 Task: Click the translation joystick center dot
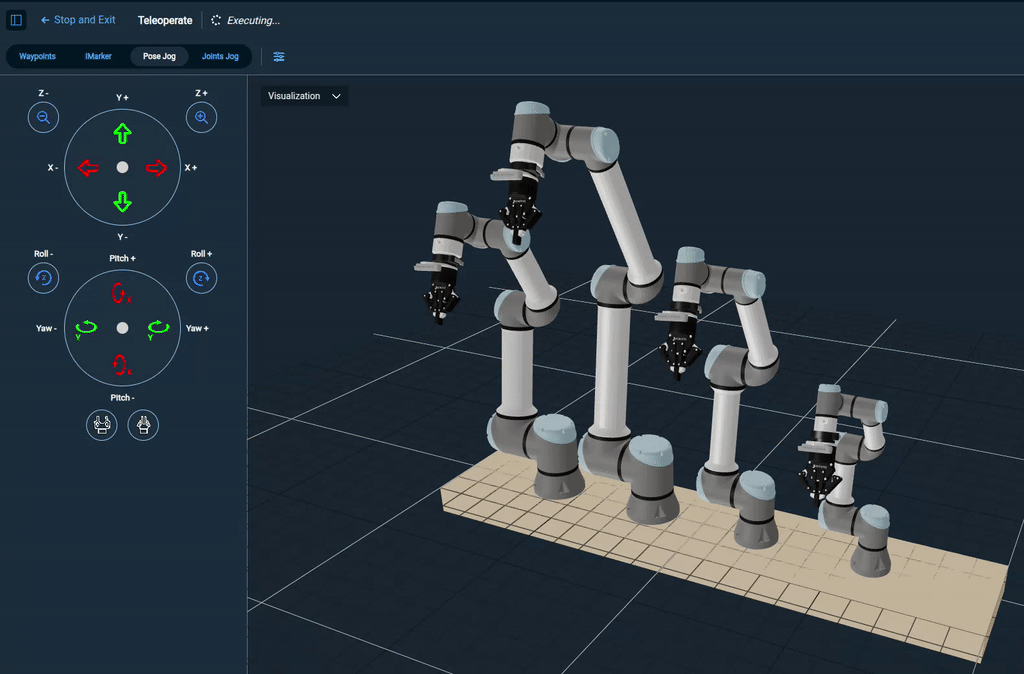(x=122, y=168)
